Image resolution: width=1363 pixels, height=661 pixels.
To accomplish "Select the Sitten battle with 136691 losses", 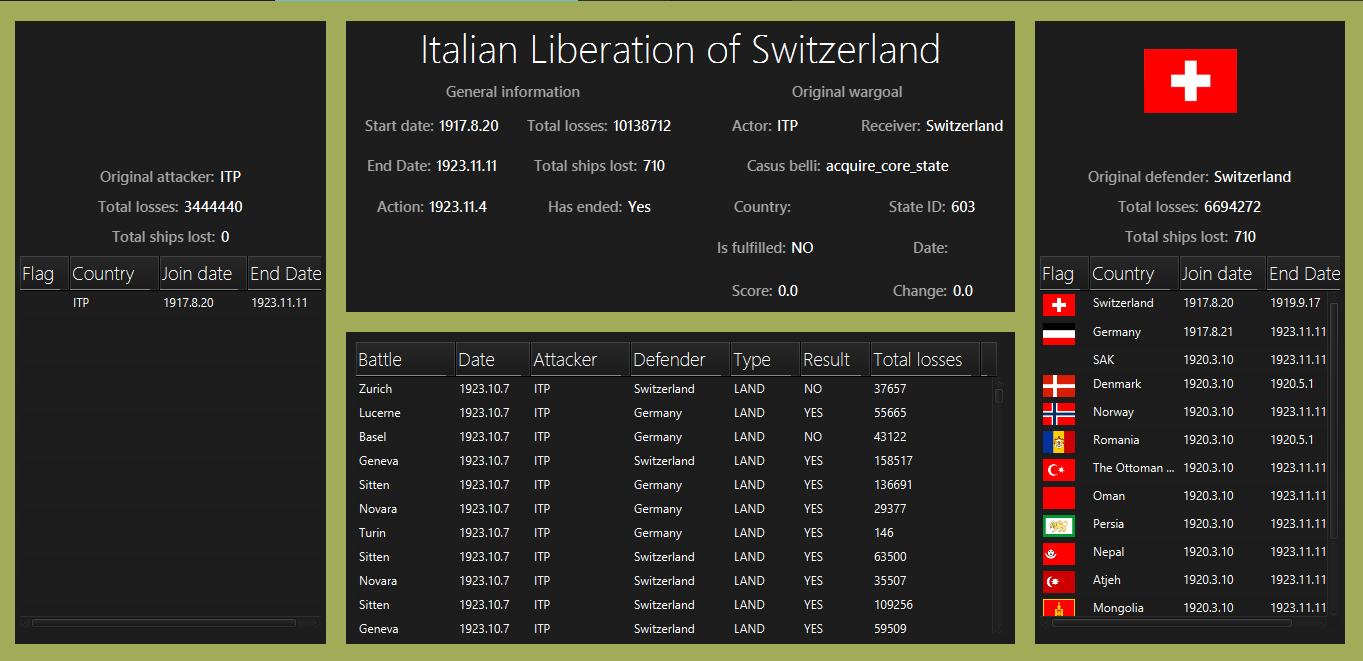I will pyautogui.click(x=673, y=485).
